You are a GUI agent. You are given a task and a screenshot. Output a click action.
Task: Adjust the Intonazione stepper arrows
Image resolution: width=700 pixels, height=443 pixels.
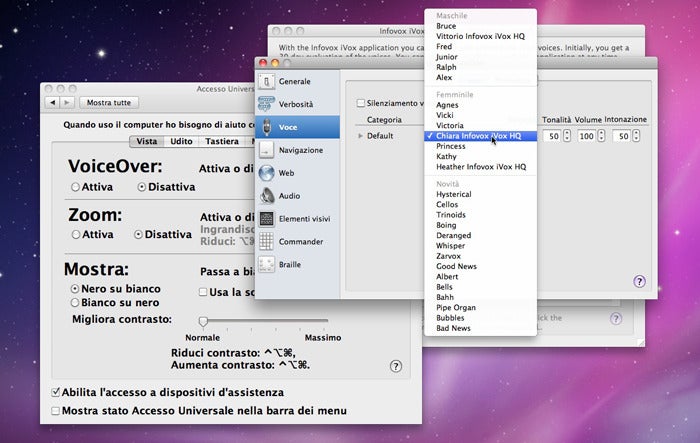(636, 136)
